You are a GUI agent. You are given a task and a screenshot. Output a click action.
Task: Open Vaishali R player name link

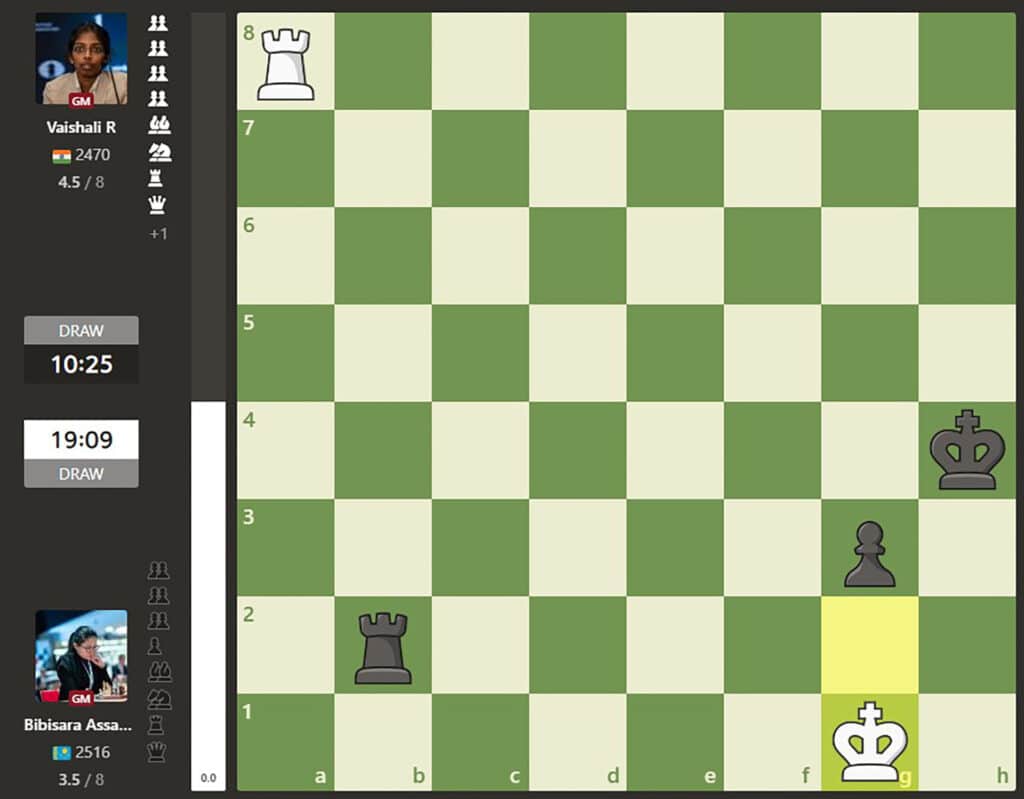(x=81, y=128)
